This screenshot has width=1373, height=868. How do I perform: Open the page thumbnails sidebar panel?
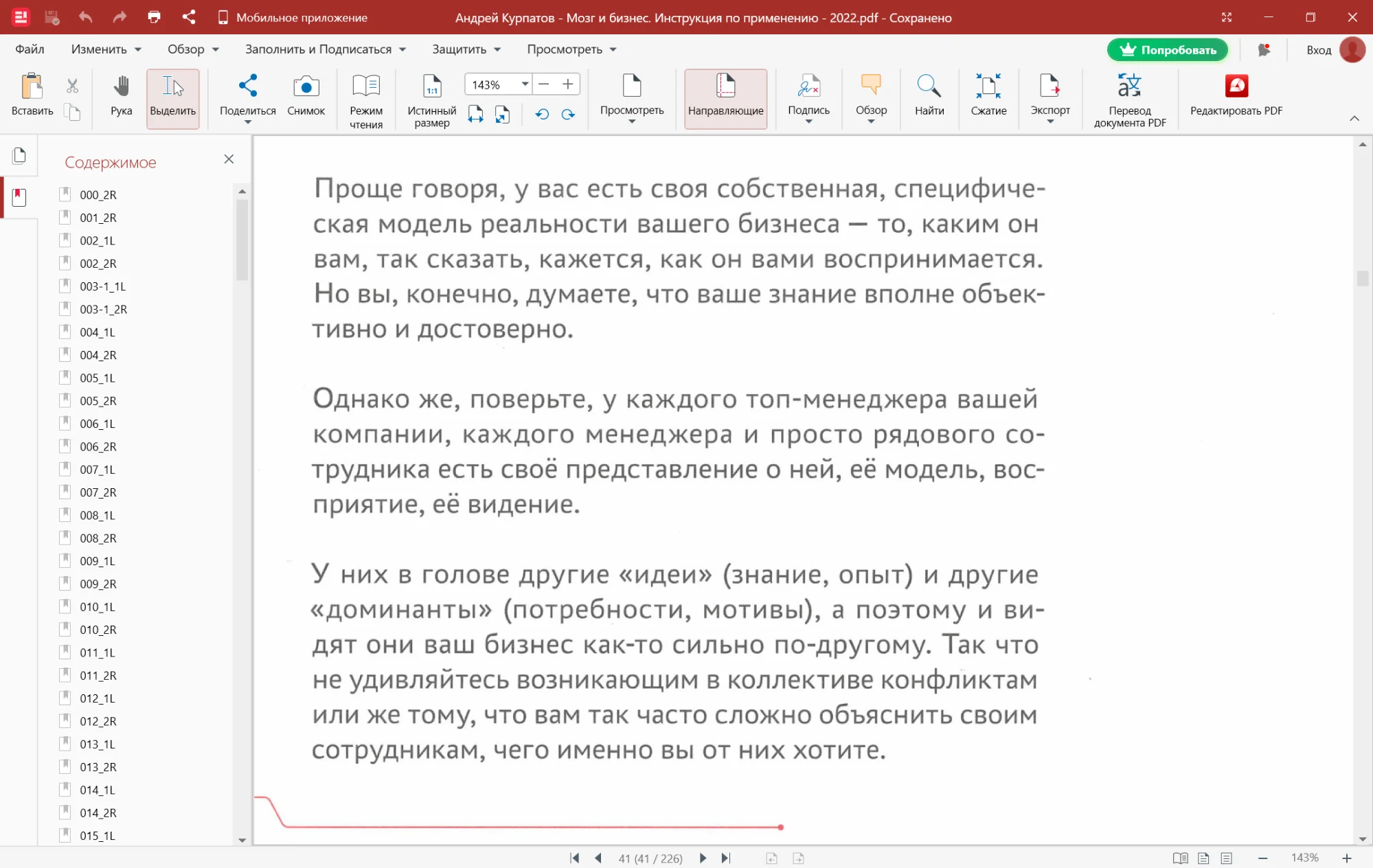19,156
